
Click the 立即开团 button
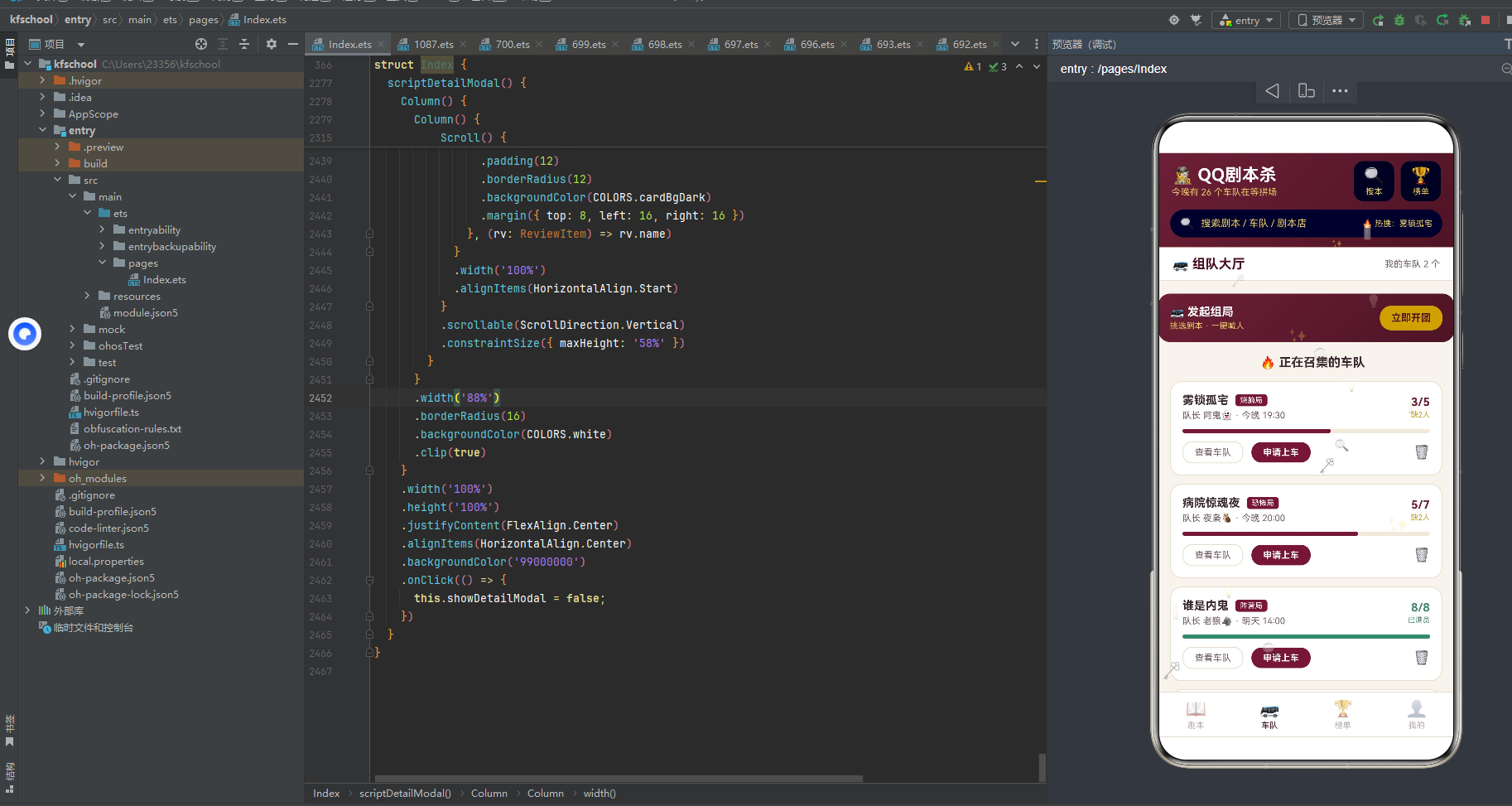(x=1411, y=318)
